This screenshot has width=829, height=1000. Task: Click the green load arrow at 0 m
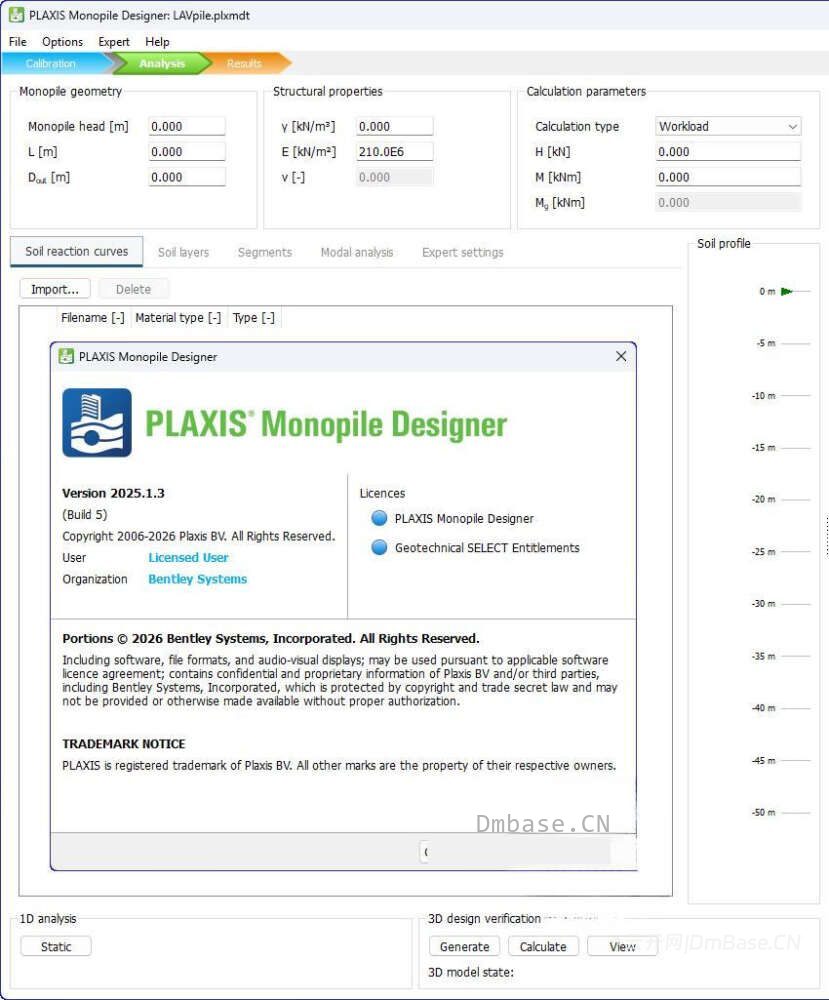[787, 291]
